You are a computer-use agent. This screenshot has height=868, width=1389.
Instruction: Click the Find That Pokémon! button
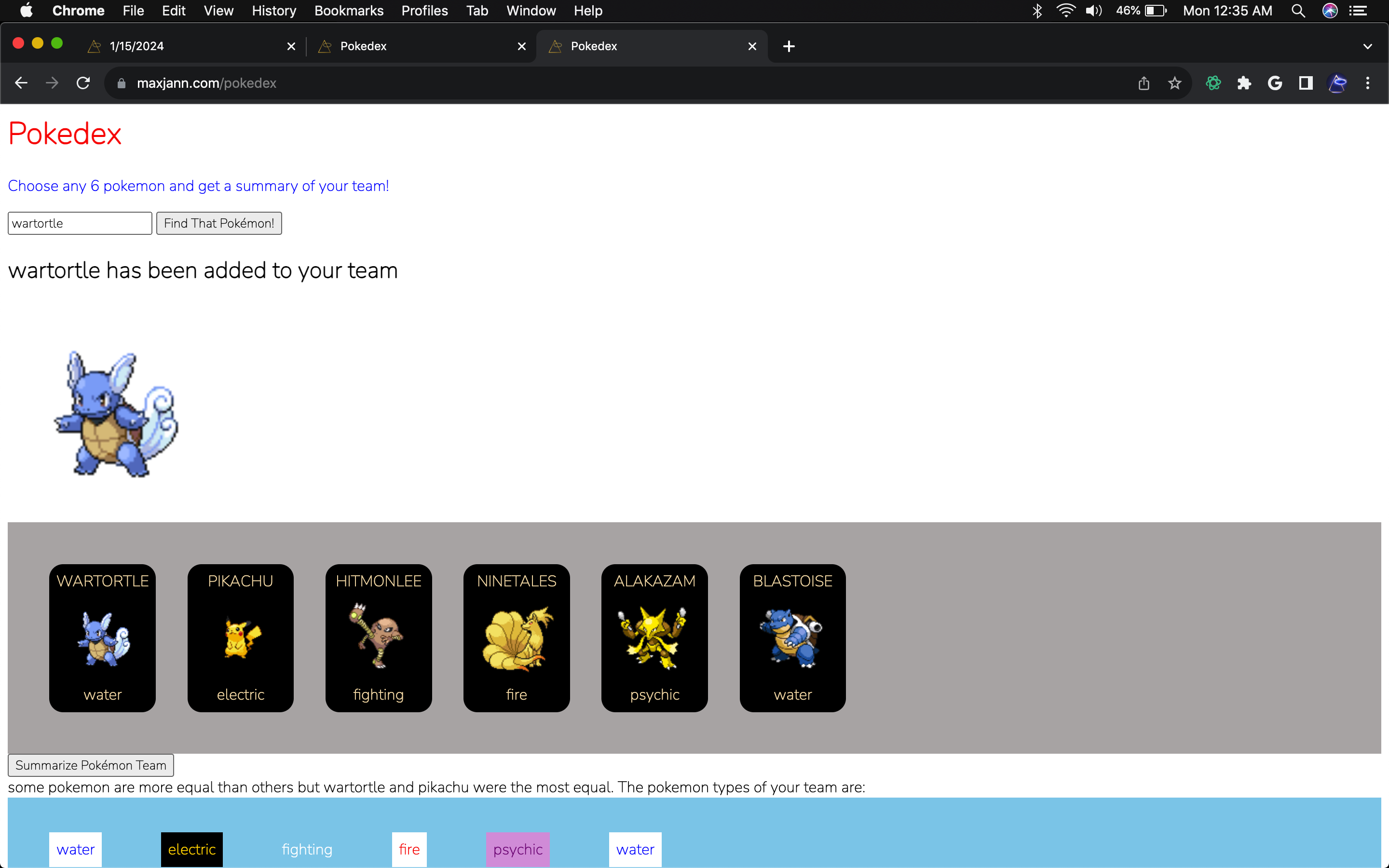click(x=219, y=223)
